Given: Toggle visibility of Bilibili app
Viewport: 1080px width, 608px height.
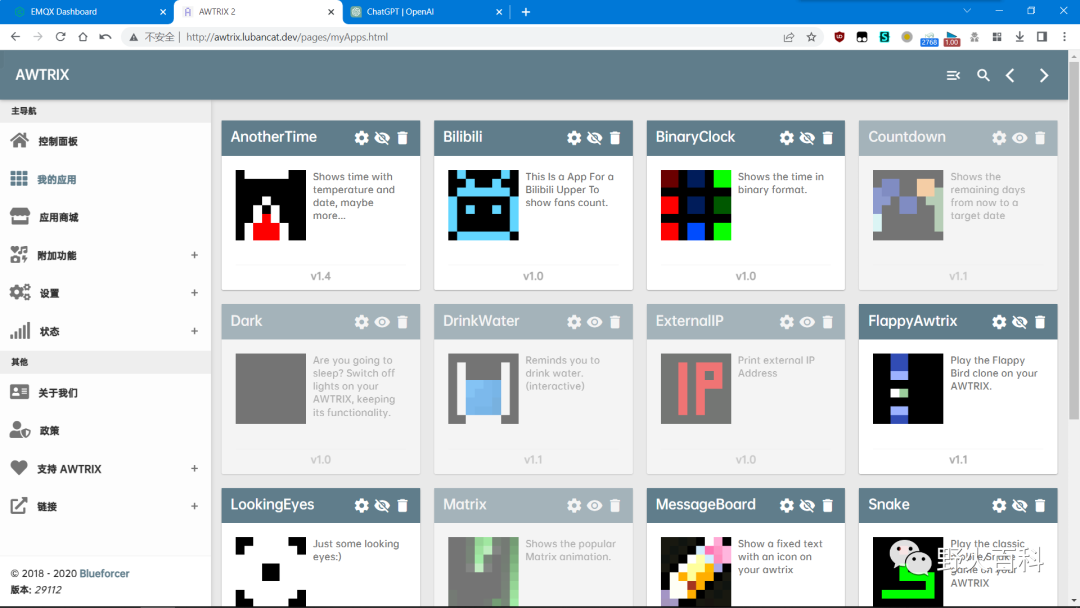Looking at the screenshot, I should tap(594, 138).
